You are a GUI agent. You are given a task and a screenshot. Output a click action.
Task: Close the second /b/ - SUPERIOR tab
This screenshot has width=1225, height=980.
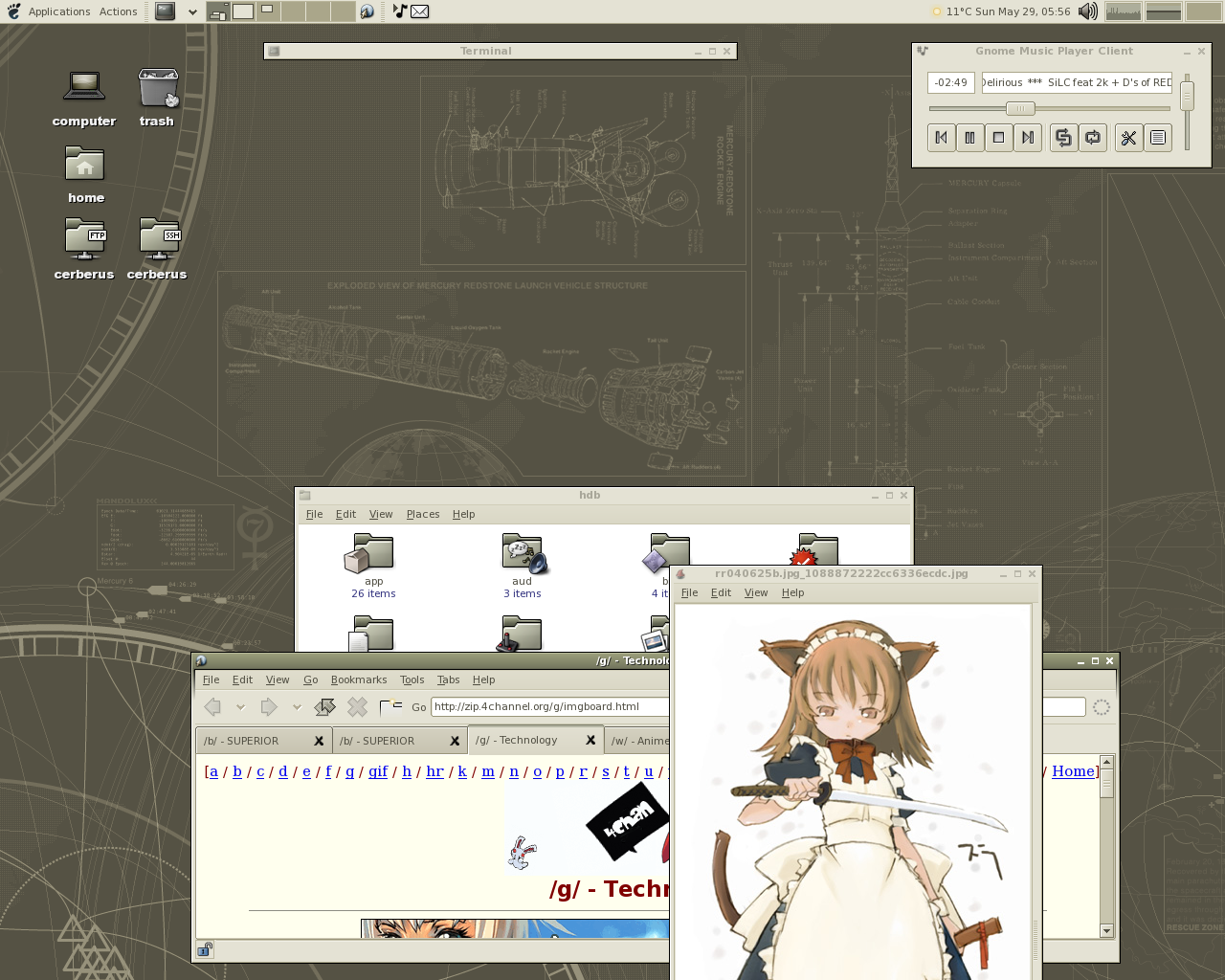(455, 740)
